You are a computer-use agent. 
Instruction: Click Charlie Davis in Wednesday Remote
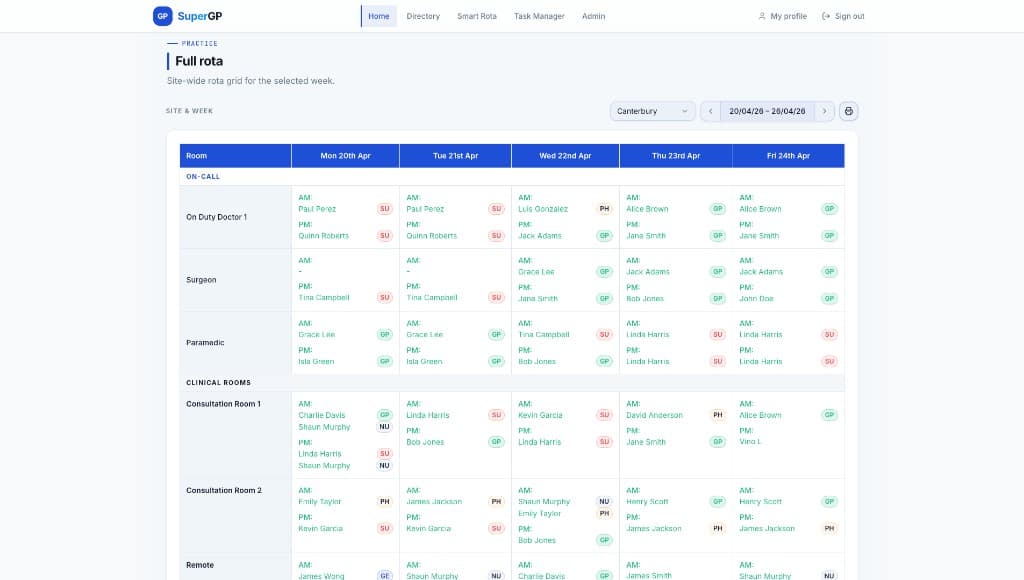pyautogui.click(x=541, y=576)
